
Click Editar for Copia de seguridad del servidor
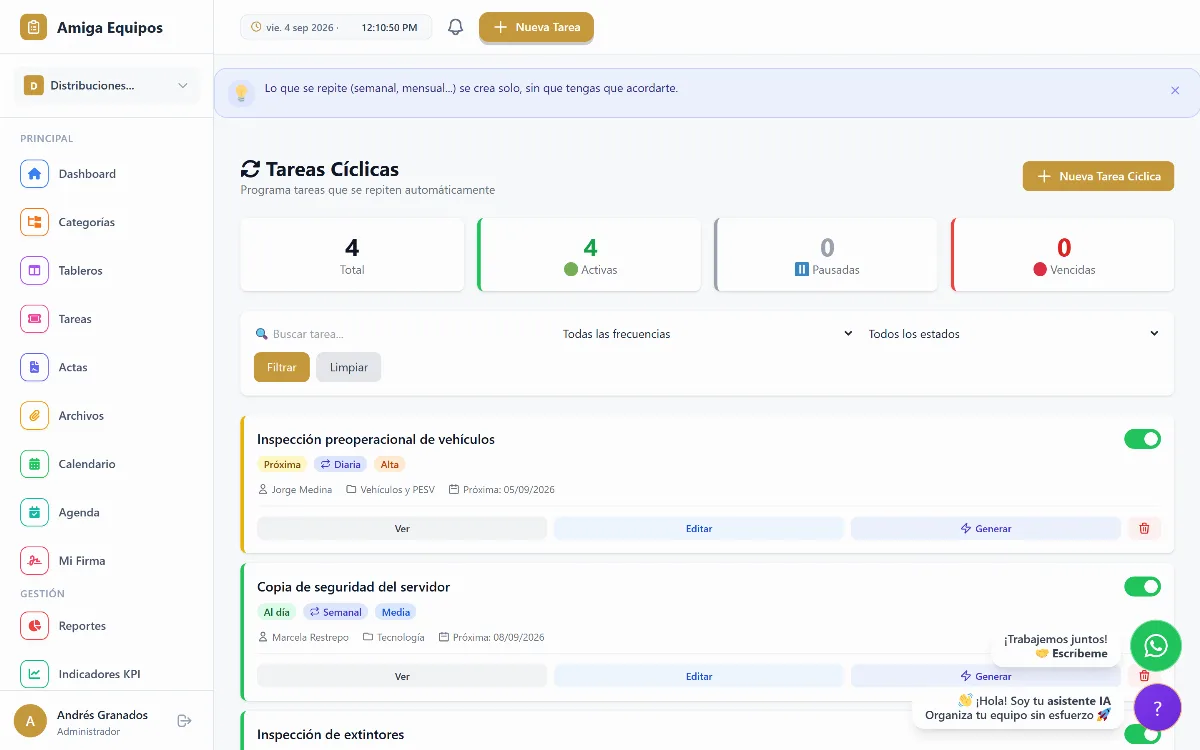coord(699,676)
